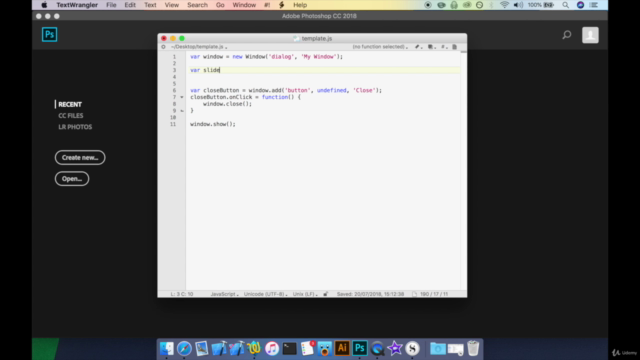640x360 pixels.
Task: Select the RECENT section in Photoshop
Action: point(70,104)
